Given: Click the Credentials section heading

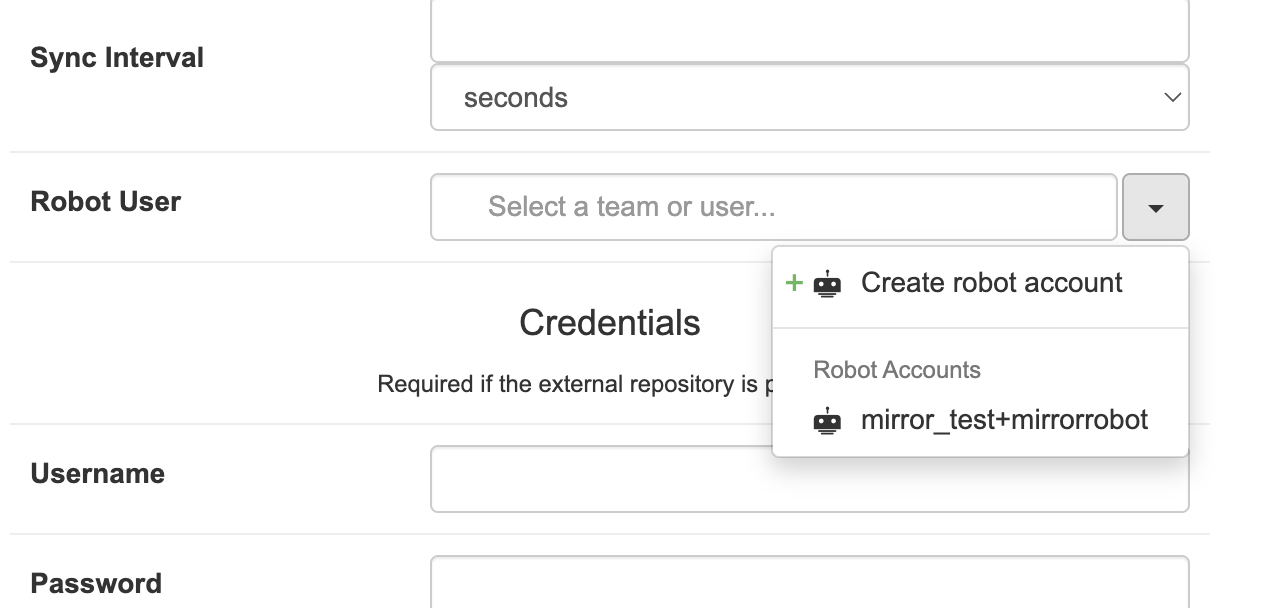Looking at the screenshot, I should point(609,323).
